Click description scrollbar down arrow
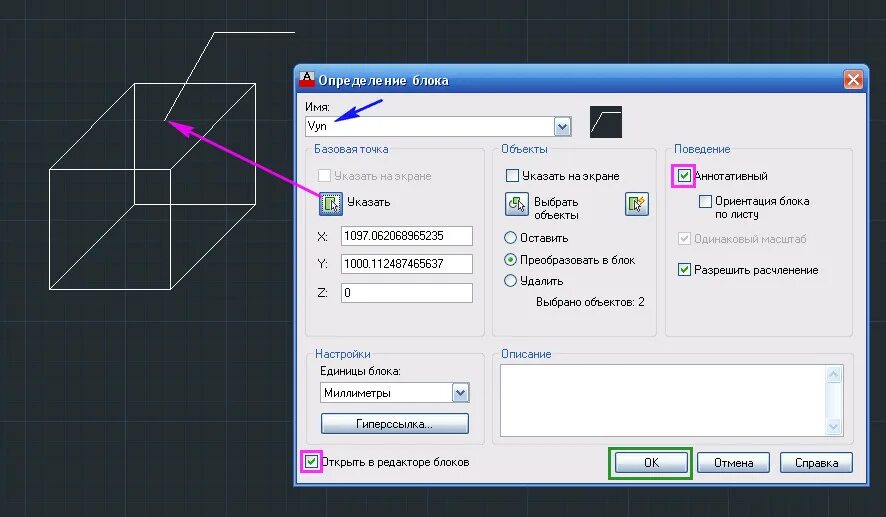Image resolution: width=886 pixels, height=517 pixels. pos(834,427)
